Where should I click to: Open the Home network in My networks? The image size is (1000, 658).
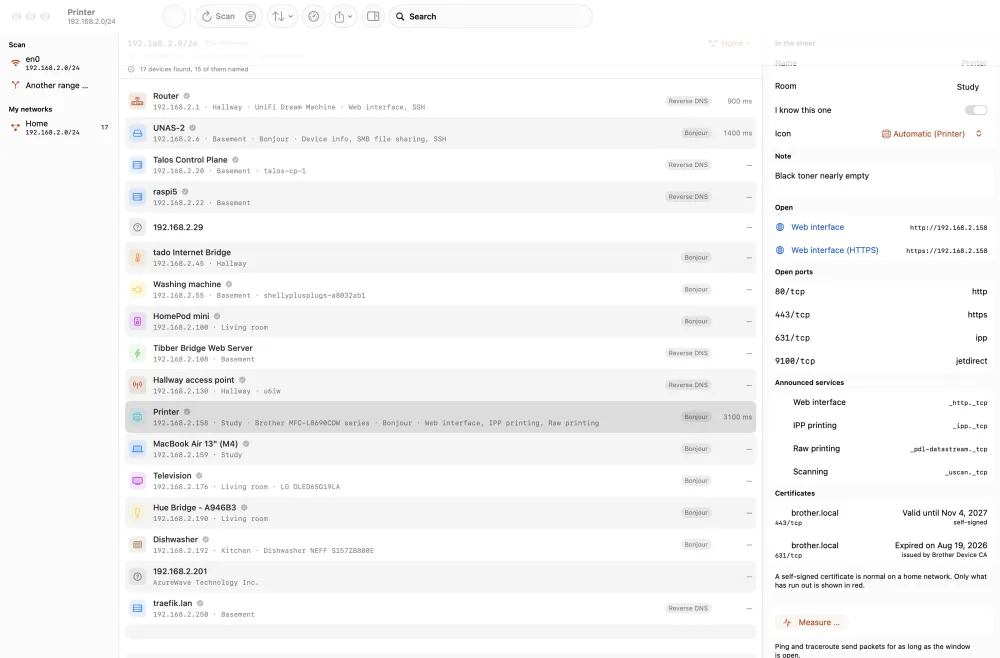[x=58, y=128]
